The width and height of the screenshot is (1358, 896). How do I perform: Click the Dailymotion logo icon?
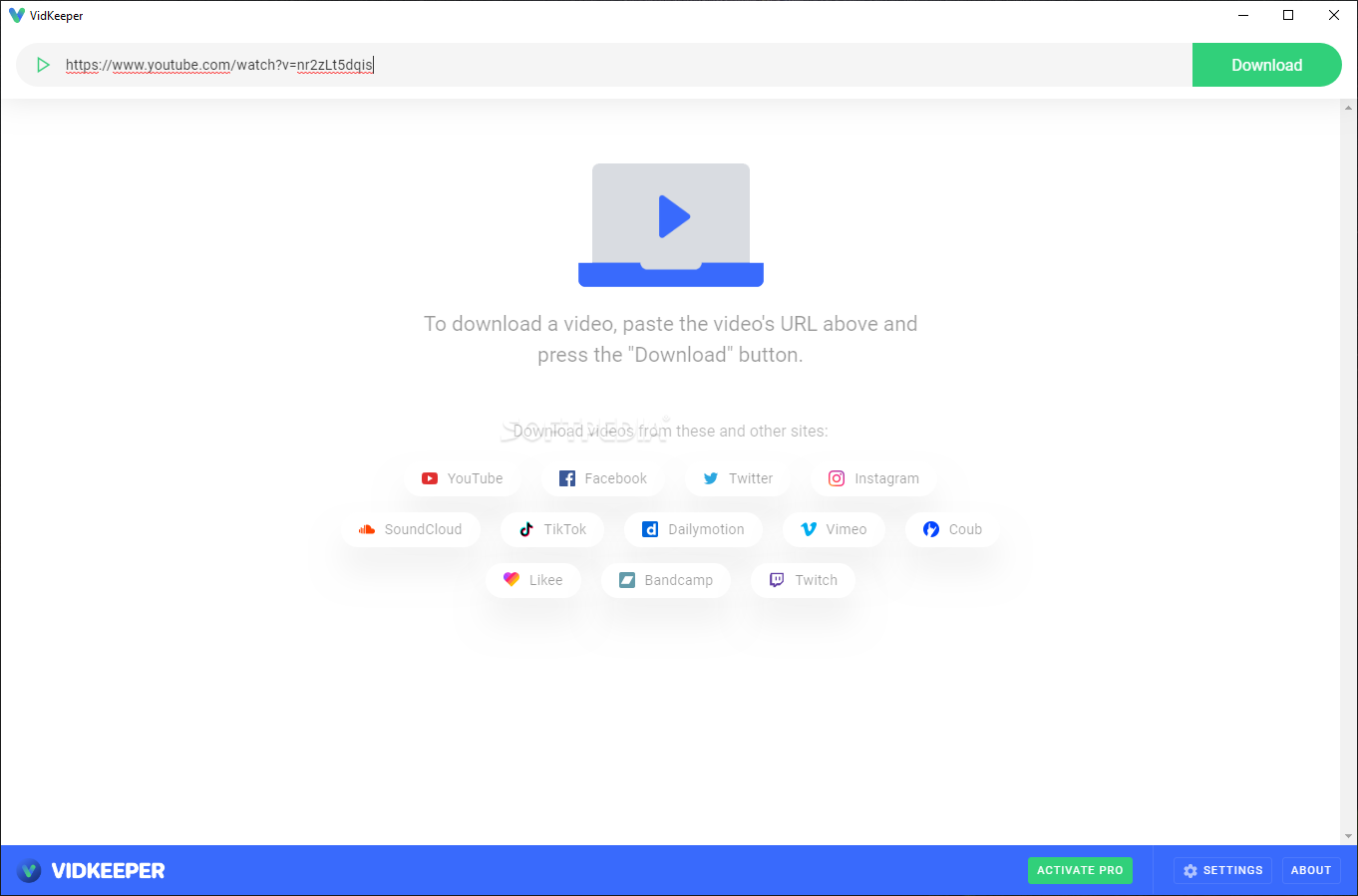coord(650,529)
